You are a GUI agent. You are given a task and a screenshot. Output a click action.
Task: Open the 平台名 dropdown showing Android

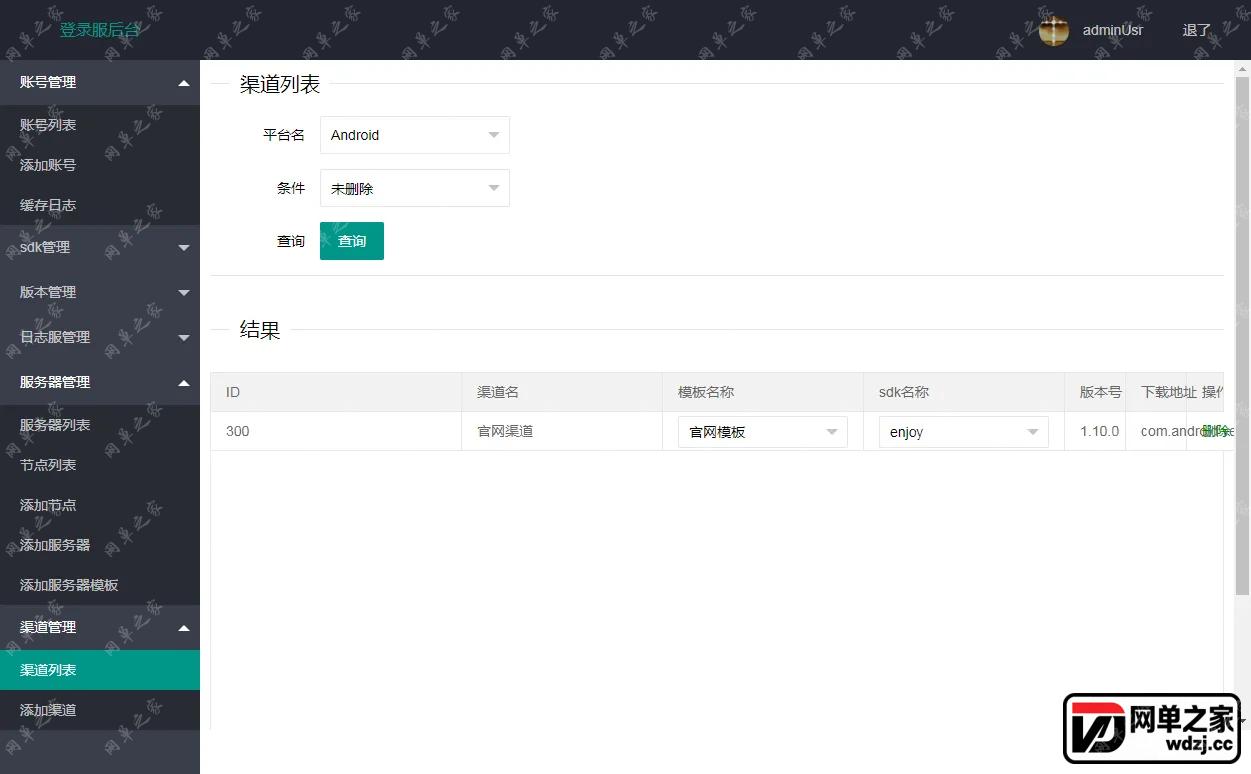tap(415, 135)
